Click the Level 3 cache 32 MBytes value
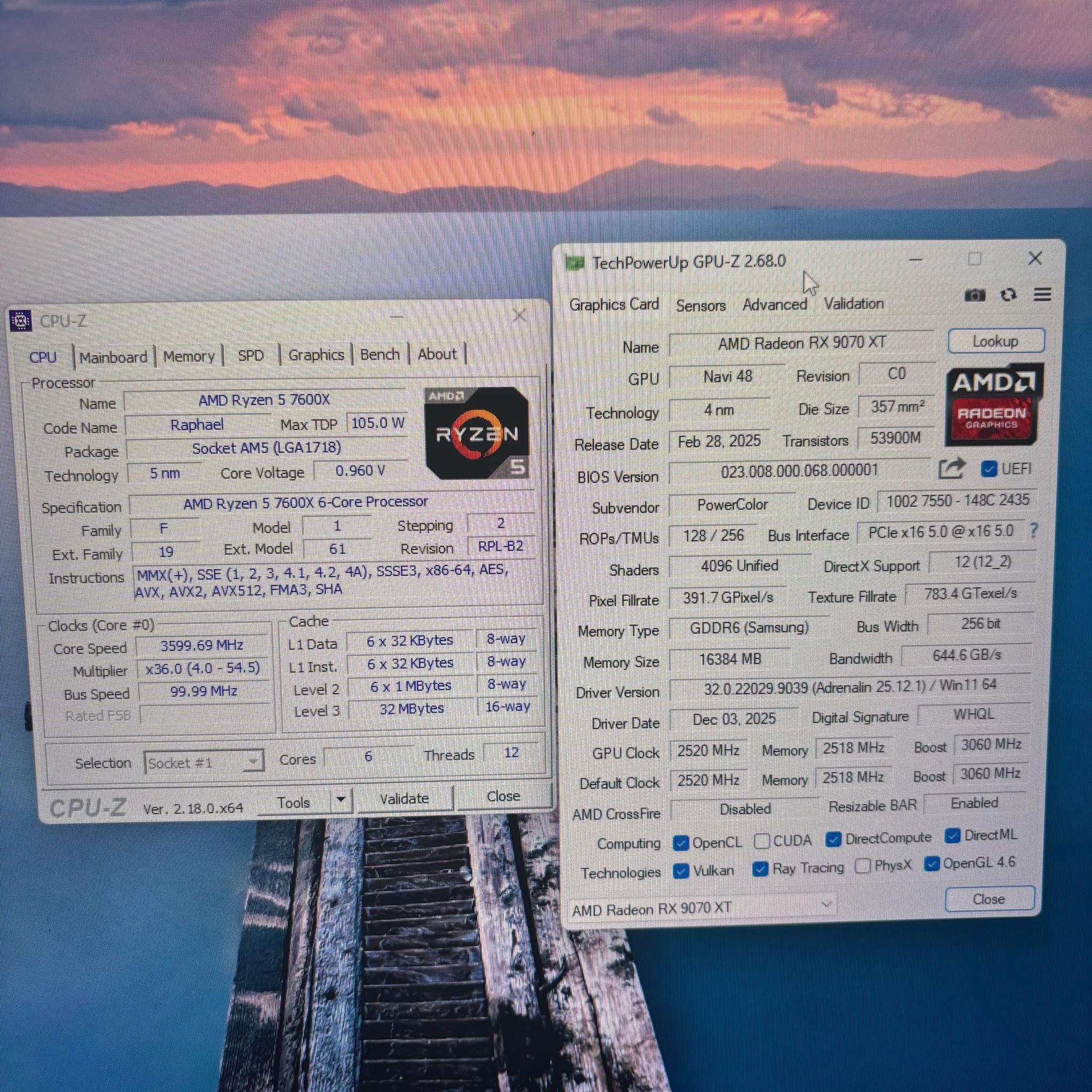1092x1092 pixels. [412, 709]
